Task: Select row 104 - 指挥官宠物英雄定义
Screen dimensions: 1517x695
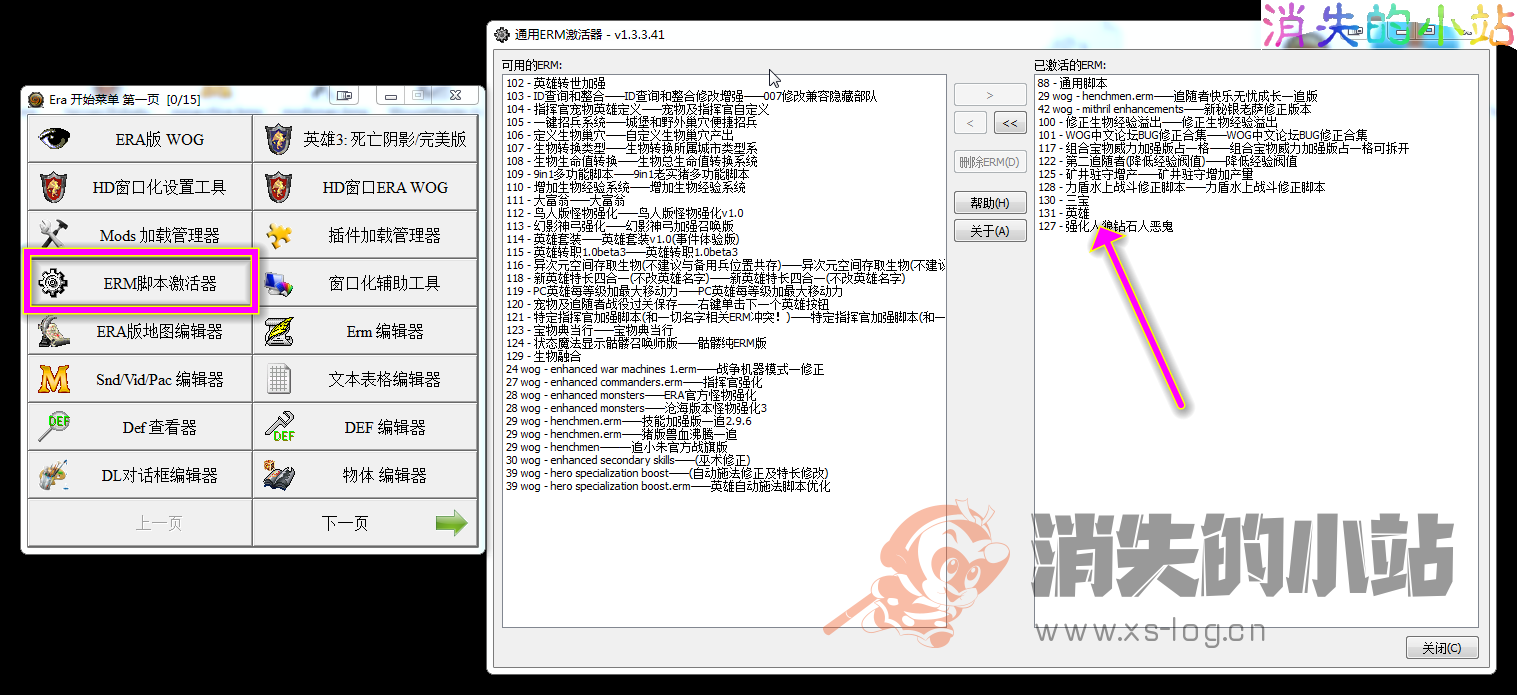Action: pos(725,109)
